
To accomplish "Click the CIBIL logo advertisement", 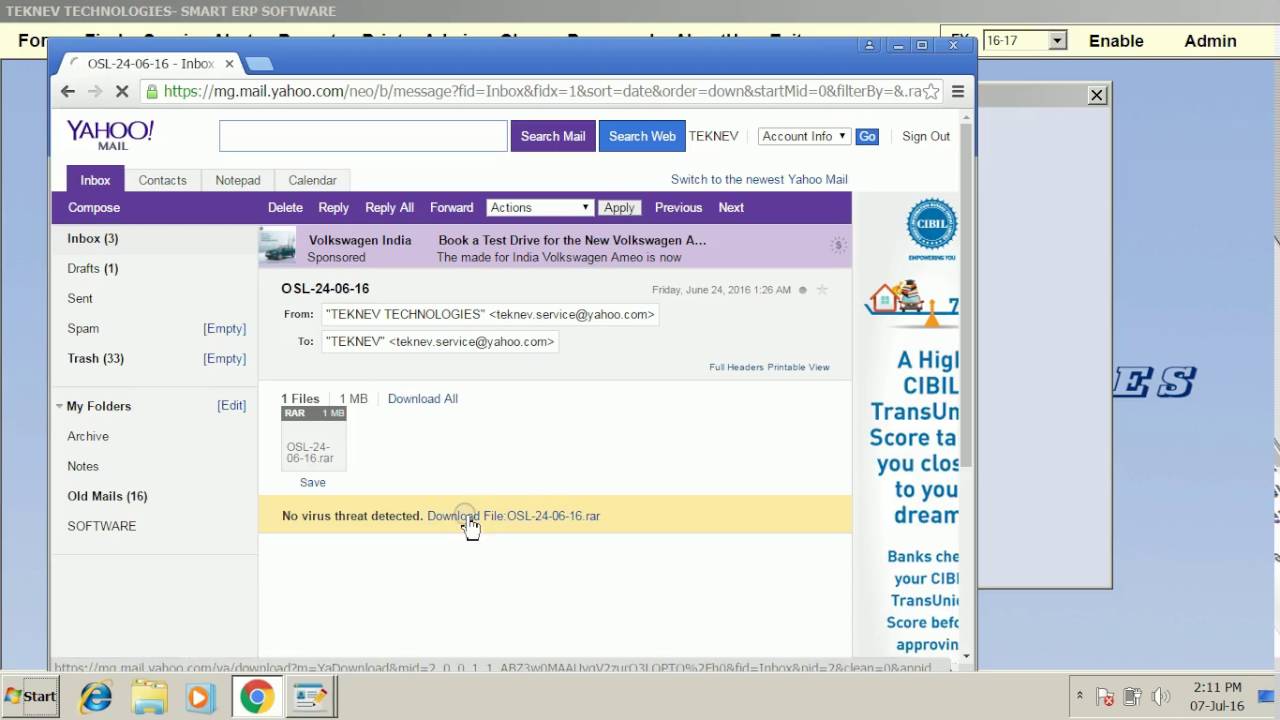I will [x=931, y=228].
